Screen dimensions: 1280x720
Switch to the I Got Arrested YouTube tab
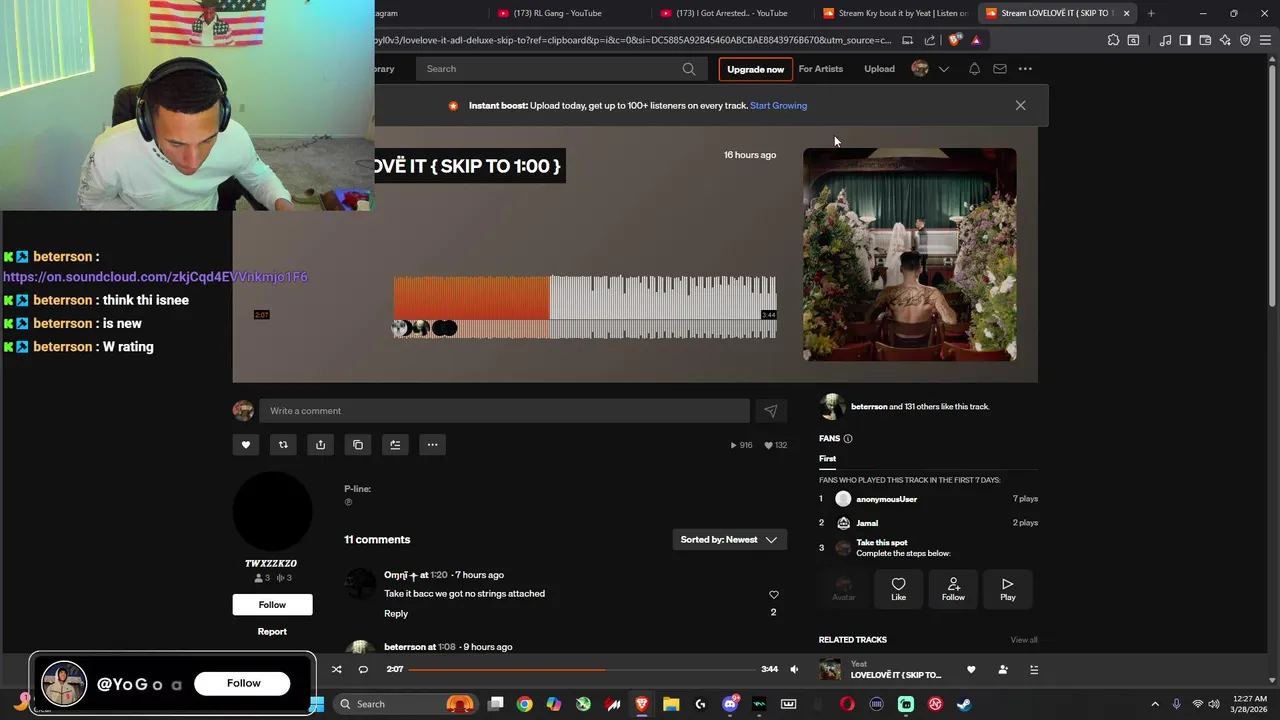coord(731,13)
